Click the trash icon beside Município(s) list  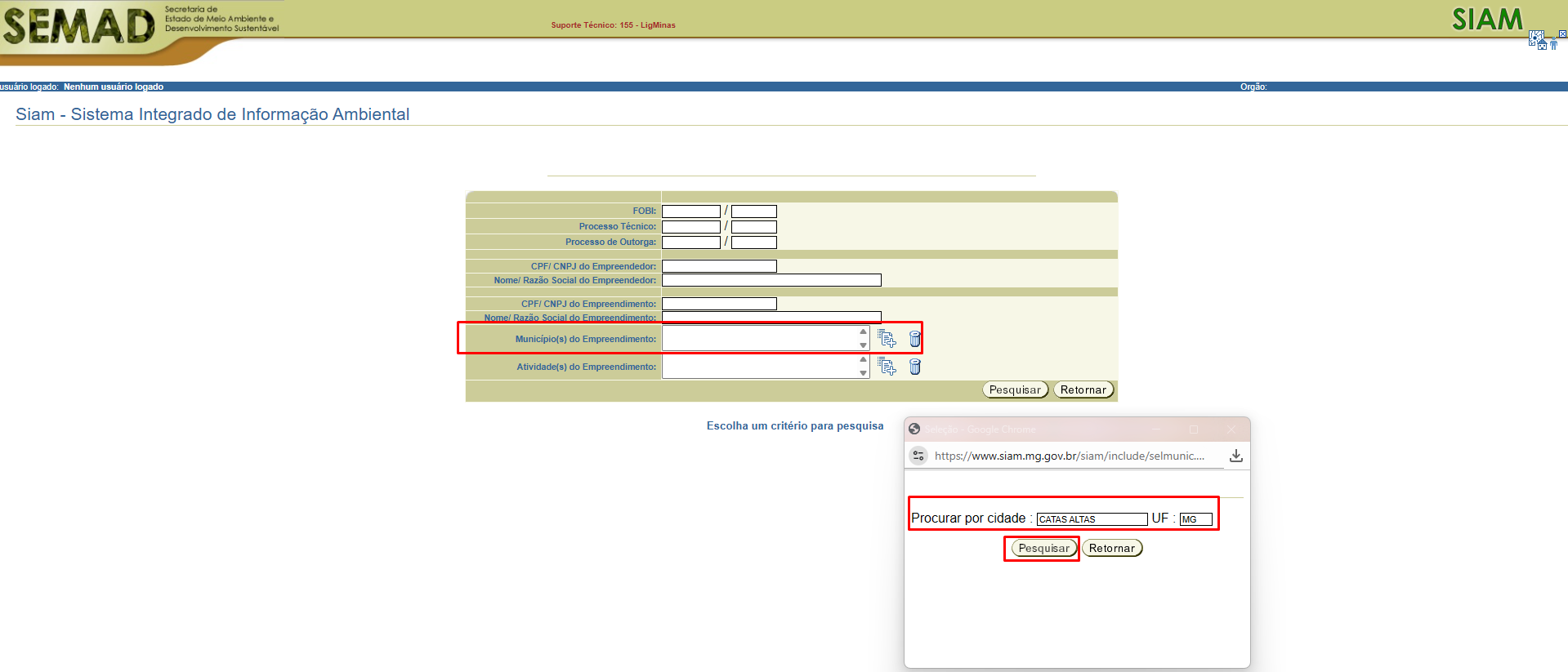pyautogui.click(x=915, y=339)
